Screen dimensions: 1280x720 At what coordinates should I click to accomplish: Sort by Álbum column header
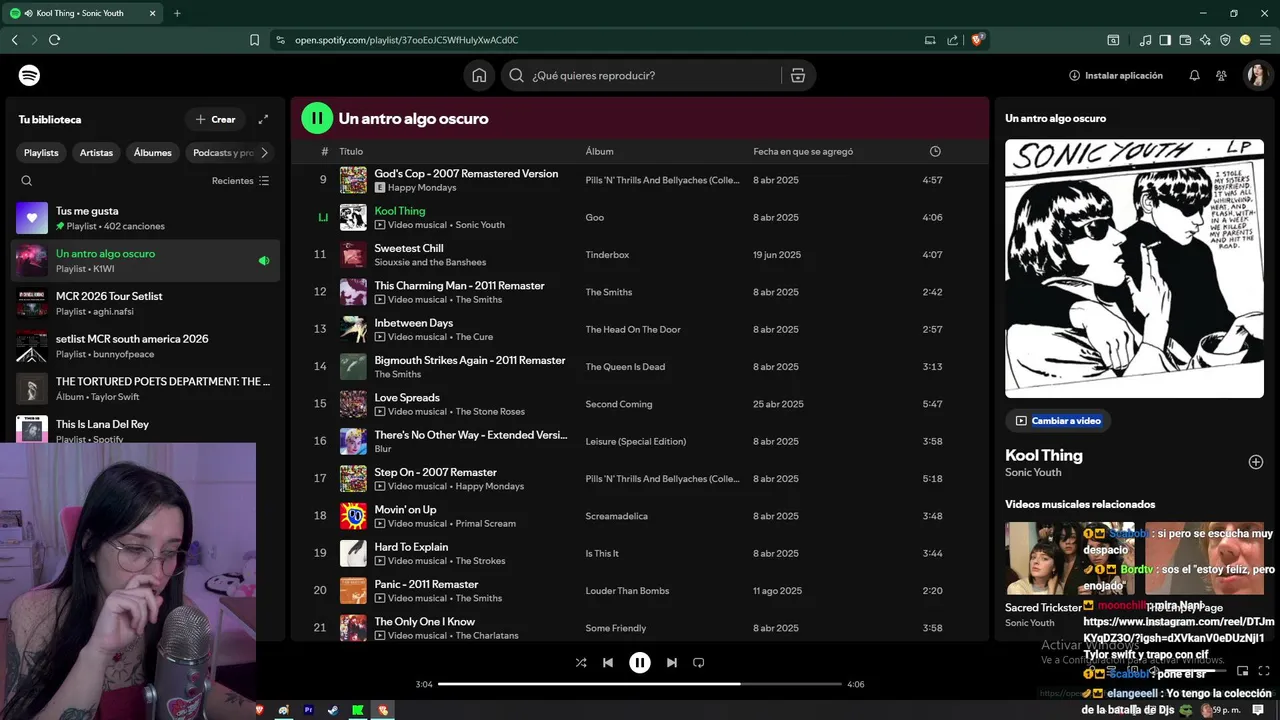click(599, 151)
